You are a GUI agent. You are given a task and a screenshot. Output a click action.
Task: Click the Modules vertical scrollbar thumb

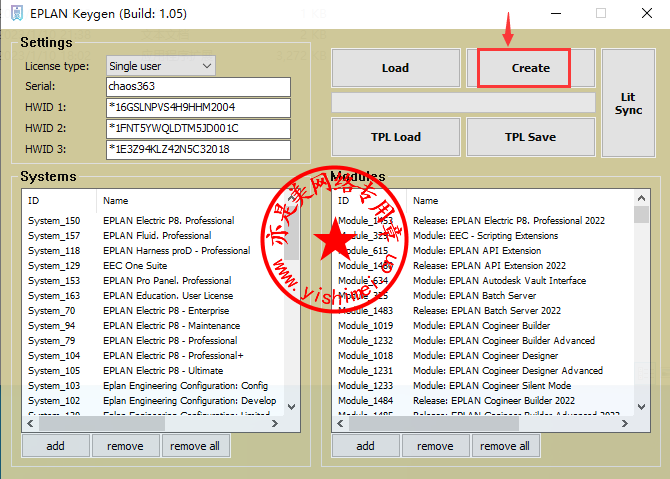(641, 215)
